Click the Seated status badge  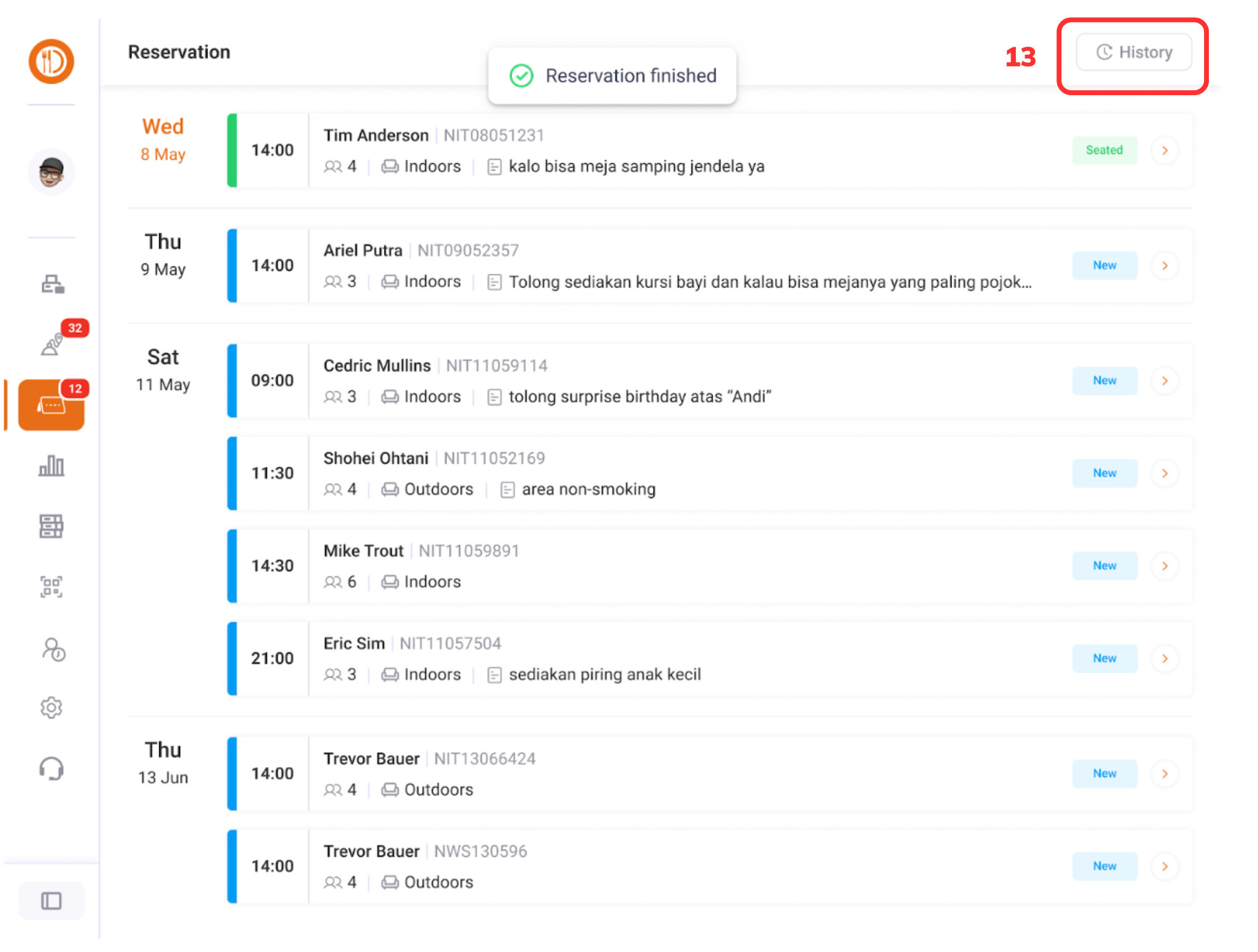(x=1104, y=150)
